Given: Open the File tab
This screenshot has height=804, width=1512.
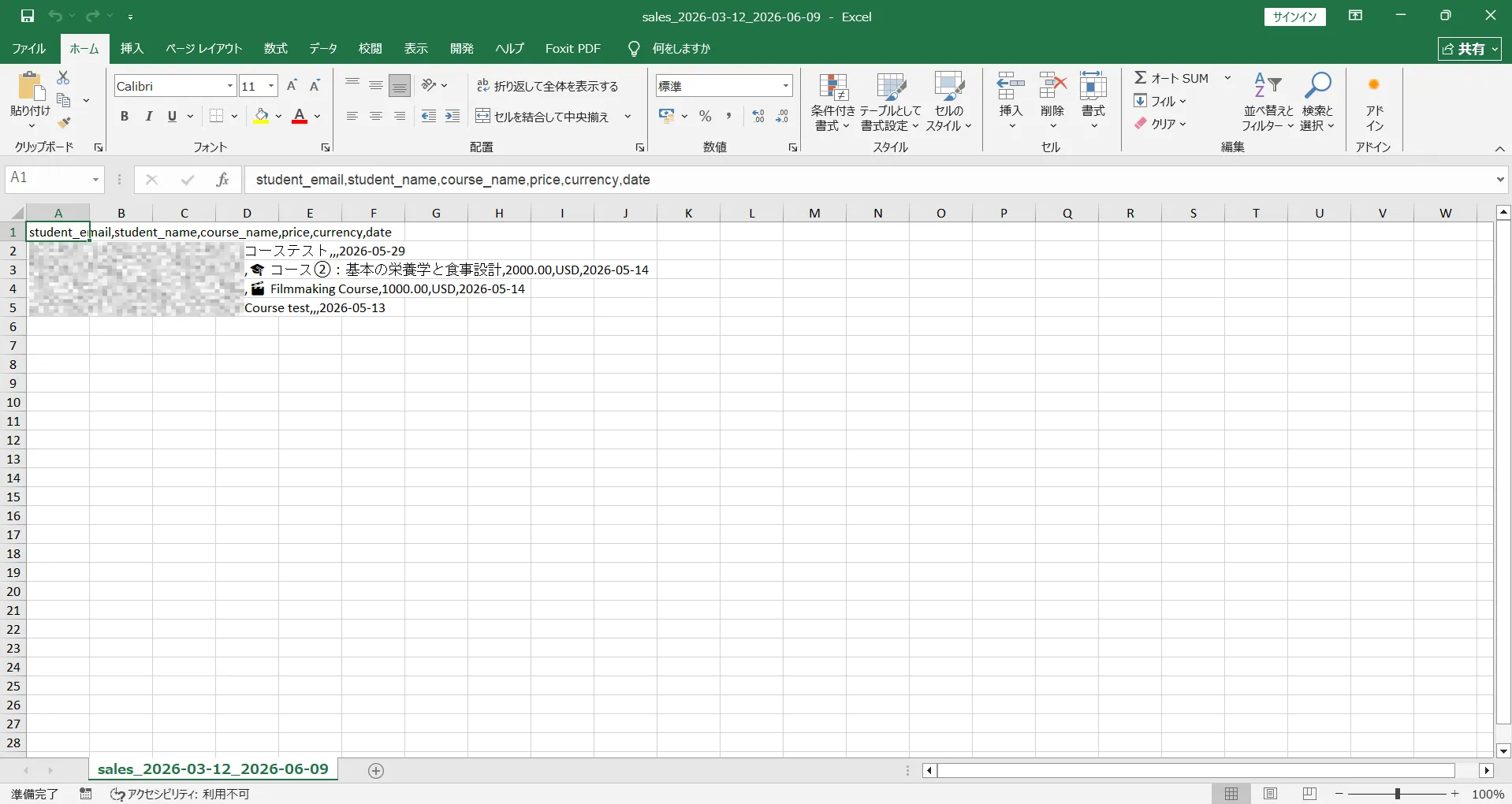Looking at the screenshot, I should [x=29, y=49].
